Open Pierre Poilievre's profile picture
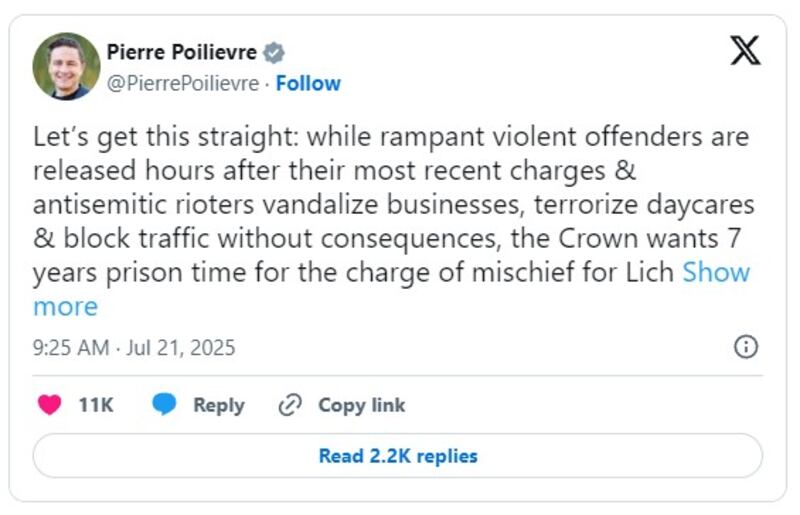Screen dimensions: 800x515 [x=66, y=66]
